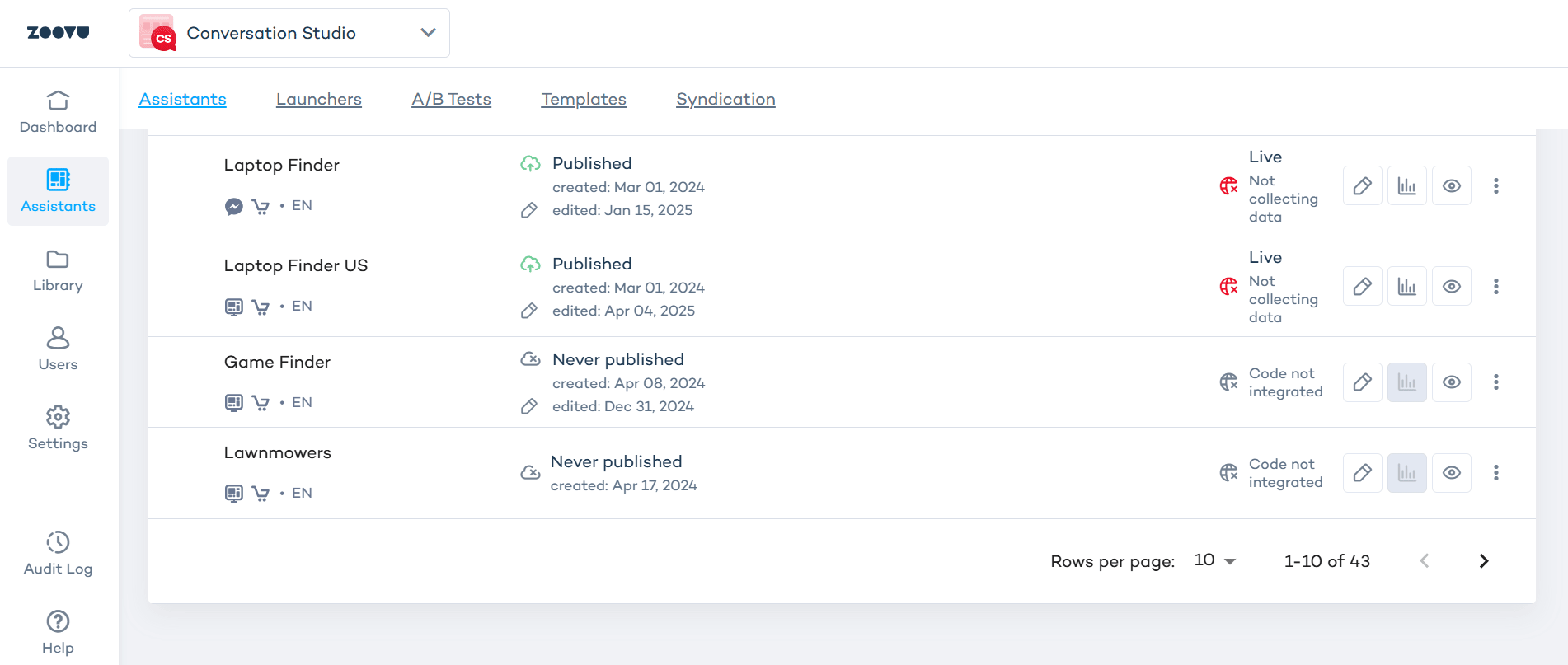Open Users in the sidebar
1568x665 pixels.
[x=58, y=349]
